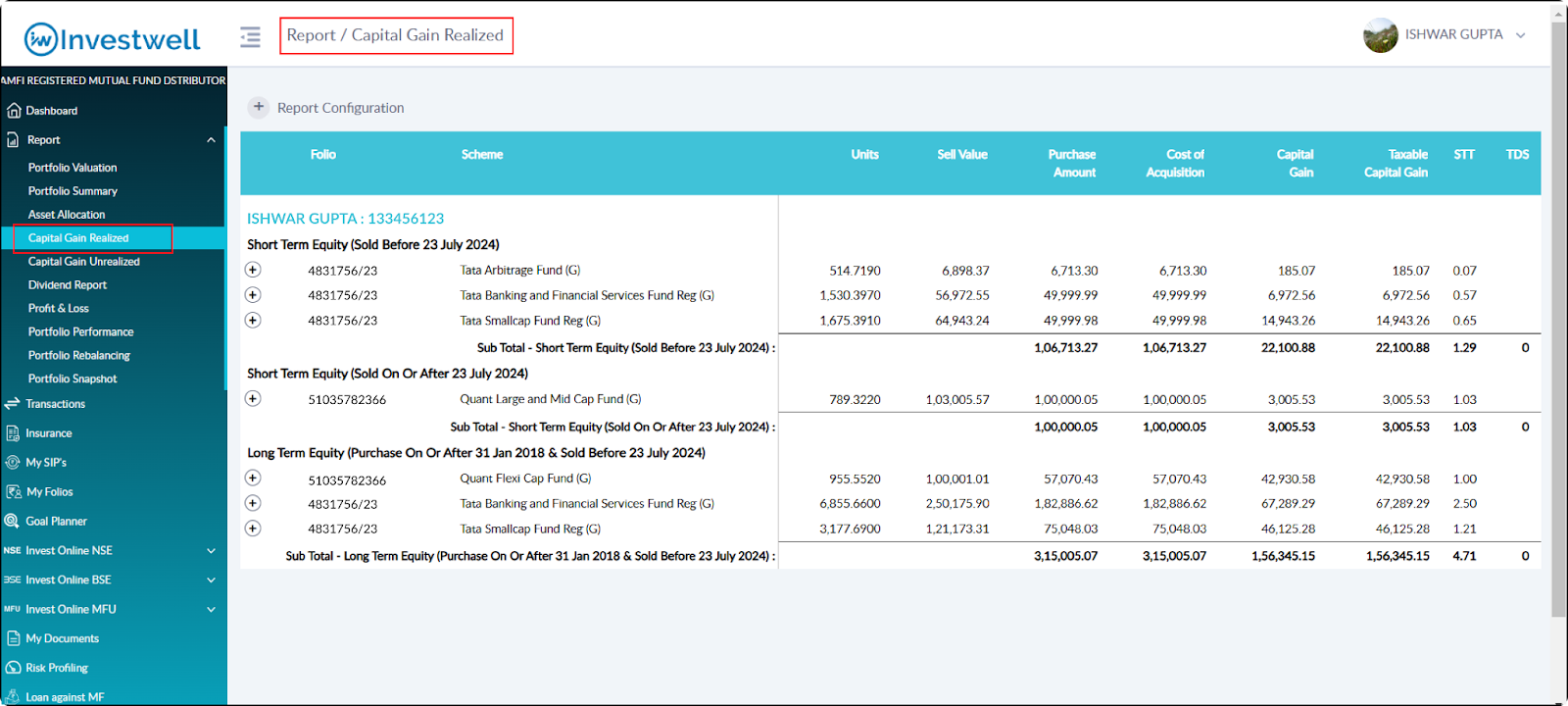Toggle the hamburger sidebar menu icon
This screenshot has height=706, width=1568.
point(251,37)
